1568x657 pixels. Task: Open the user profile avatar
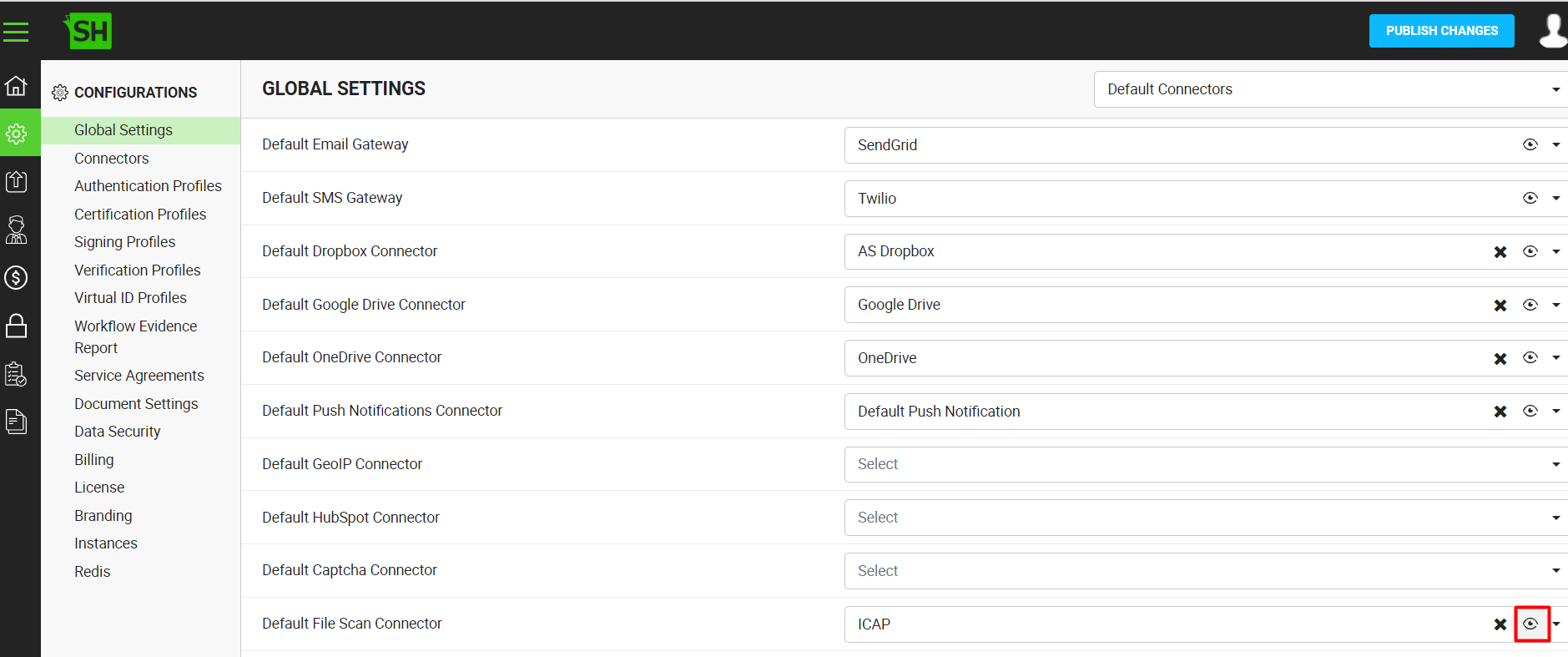pos(1553,31)
